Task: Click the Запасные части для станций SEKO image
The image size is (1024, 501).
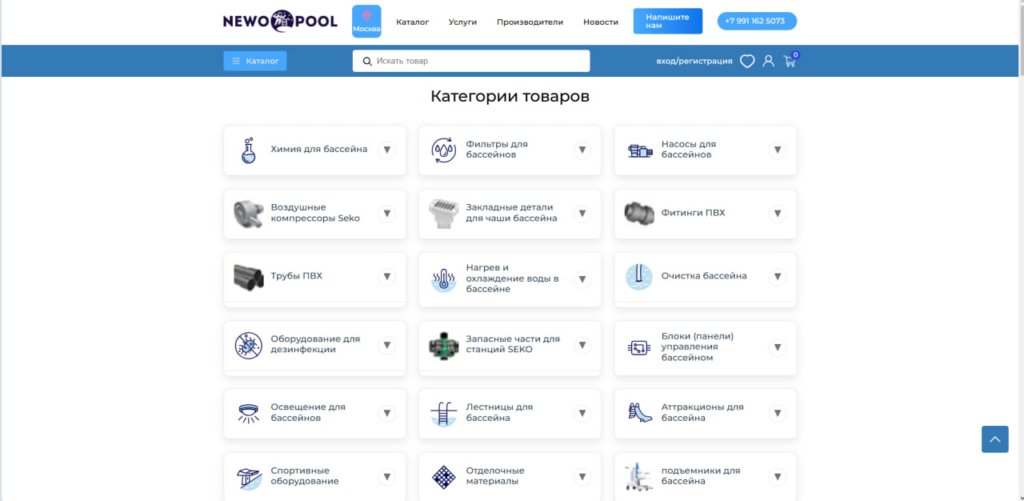Action: tap(444, 345)
